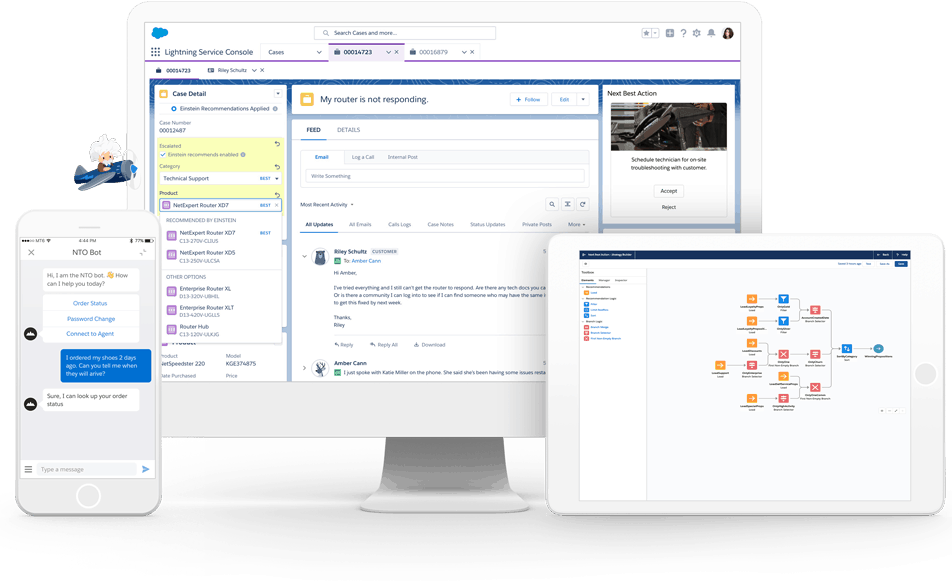
Task: Switch to the FEED tab
Action: pos(313,130)
